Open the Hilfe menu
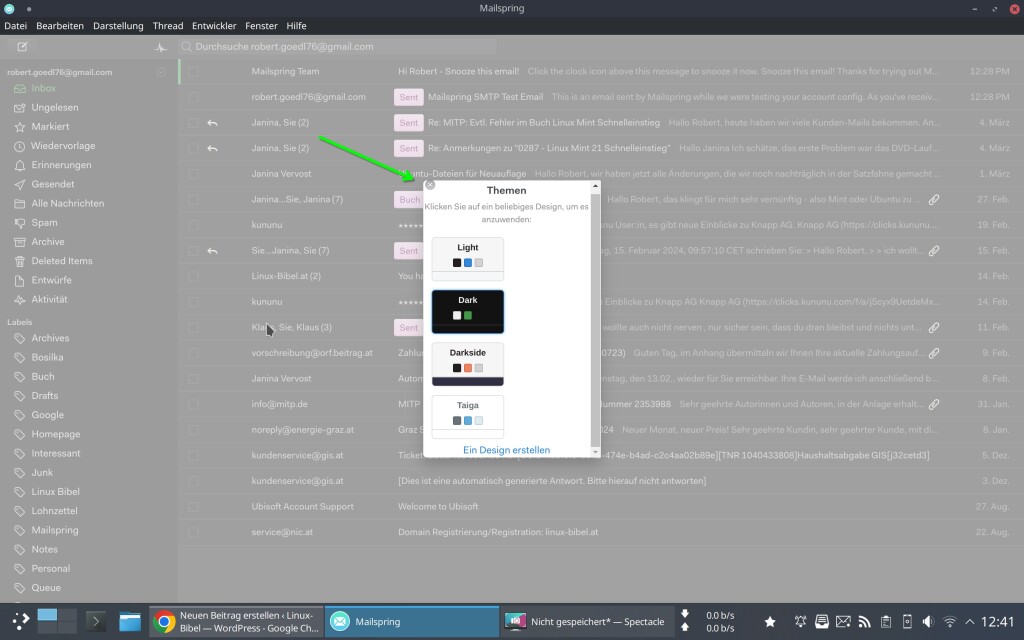 296,25
